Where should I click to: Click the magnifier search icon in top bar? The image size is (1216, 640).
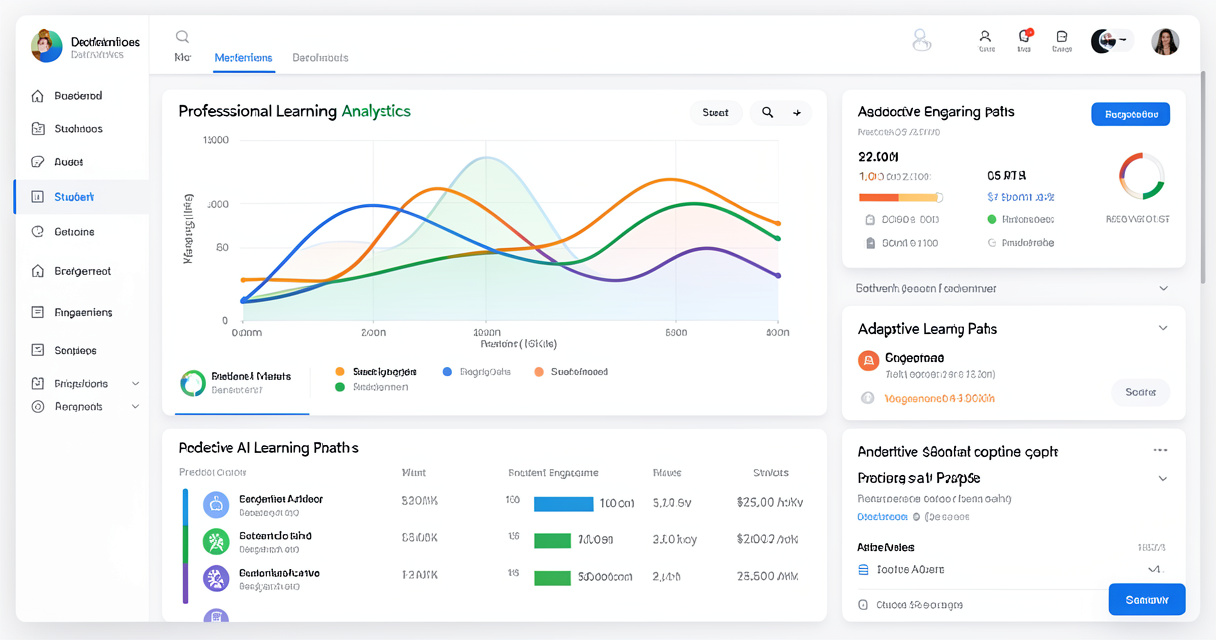(x=182, y=36)
